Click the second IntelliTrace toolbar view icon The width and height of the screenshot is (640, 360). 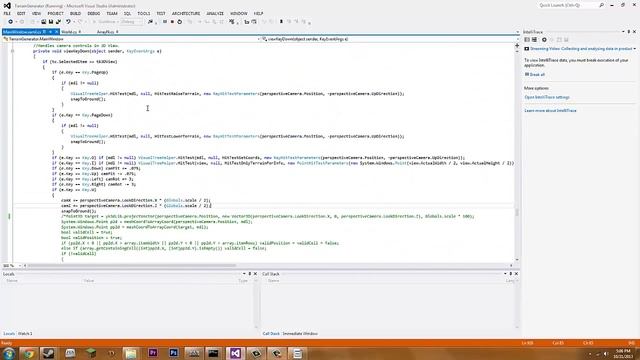[534, 40]
